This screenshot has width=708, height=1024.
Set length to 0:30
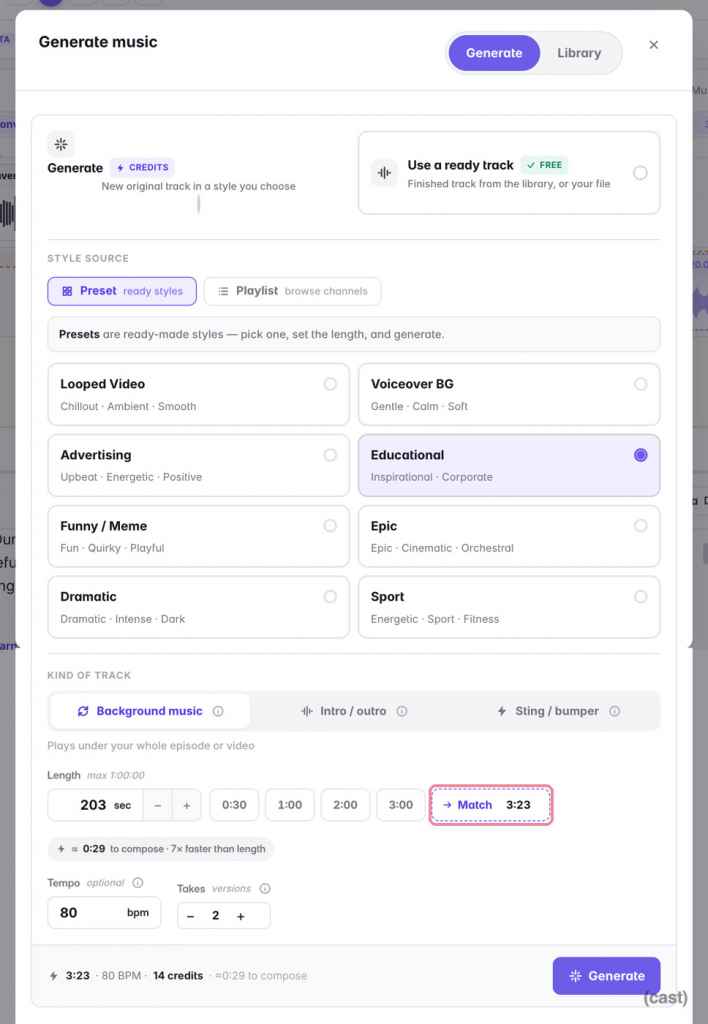pyautogui.click(x=234, y=805)
